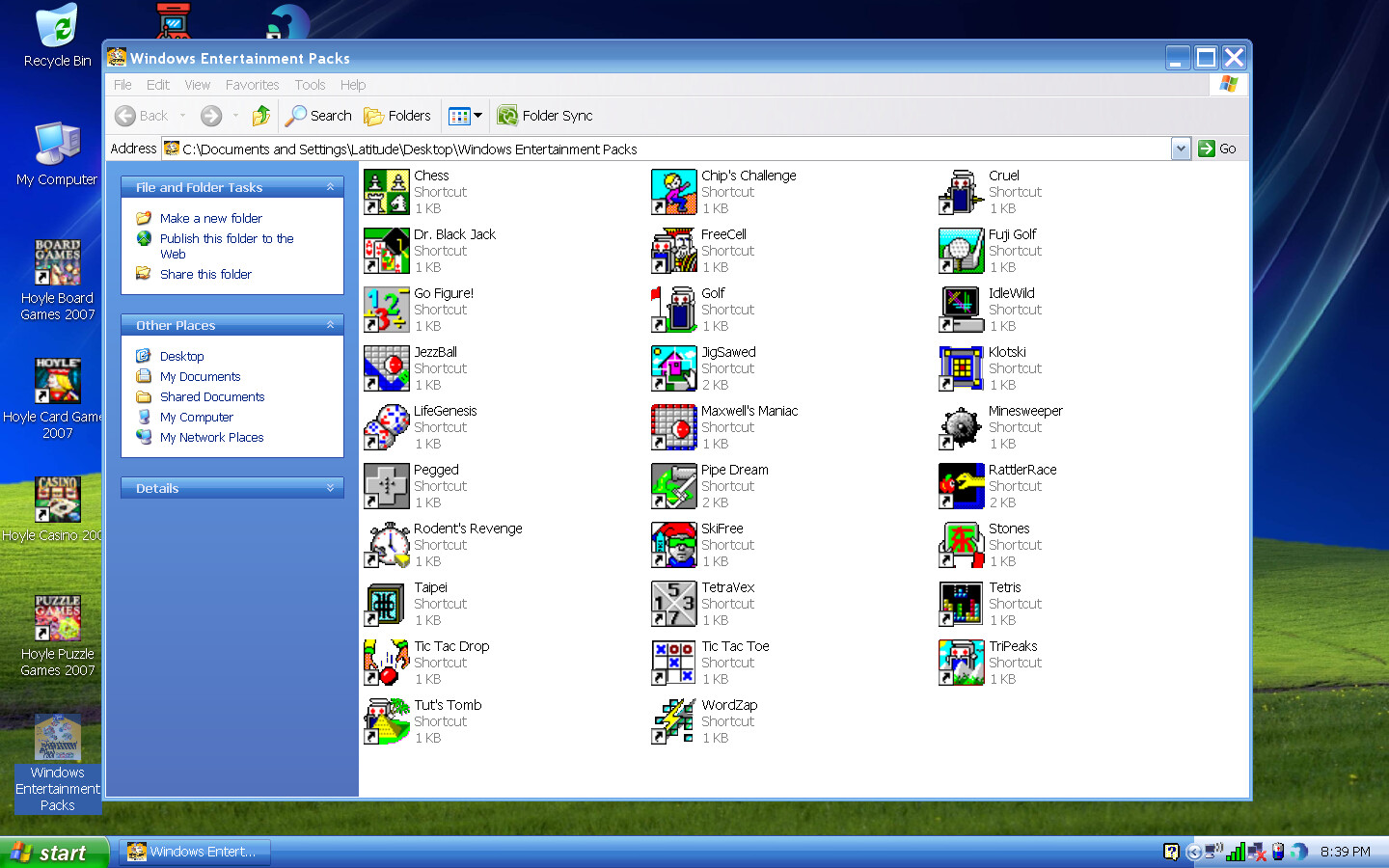The image size is (1389, 868).
Task: Select the IdleWild shortcut icon
Action: tap(962, 310)
